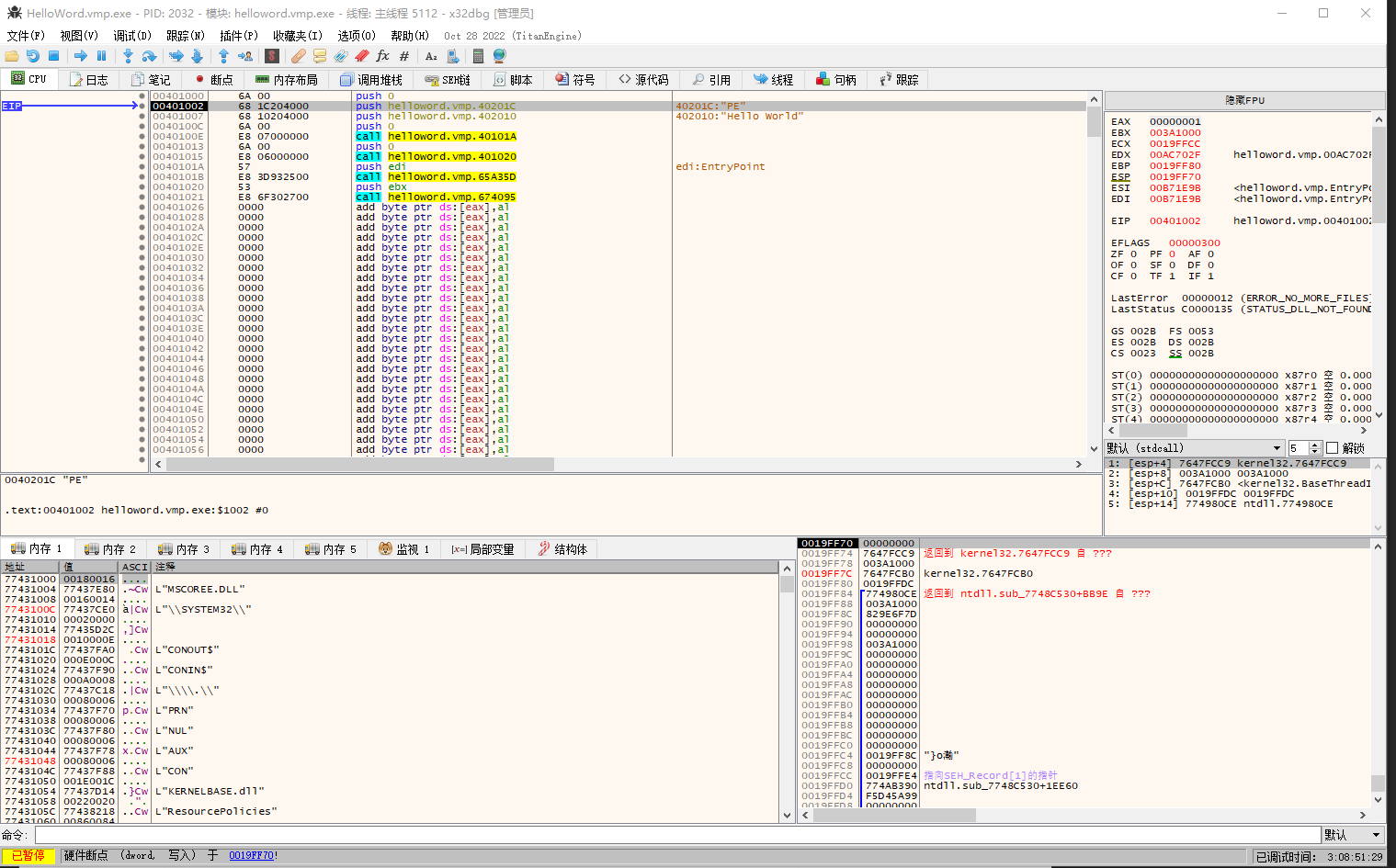Open Patches with the bandage icon
The image size is (1396, 868).
[298, 56]
